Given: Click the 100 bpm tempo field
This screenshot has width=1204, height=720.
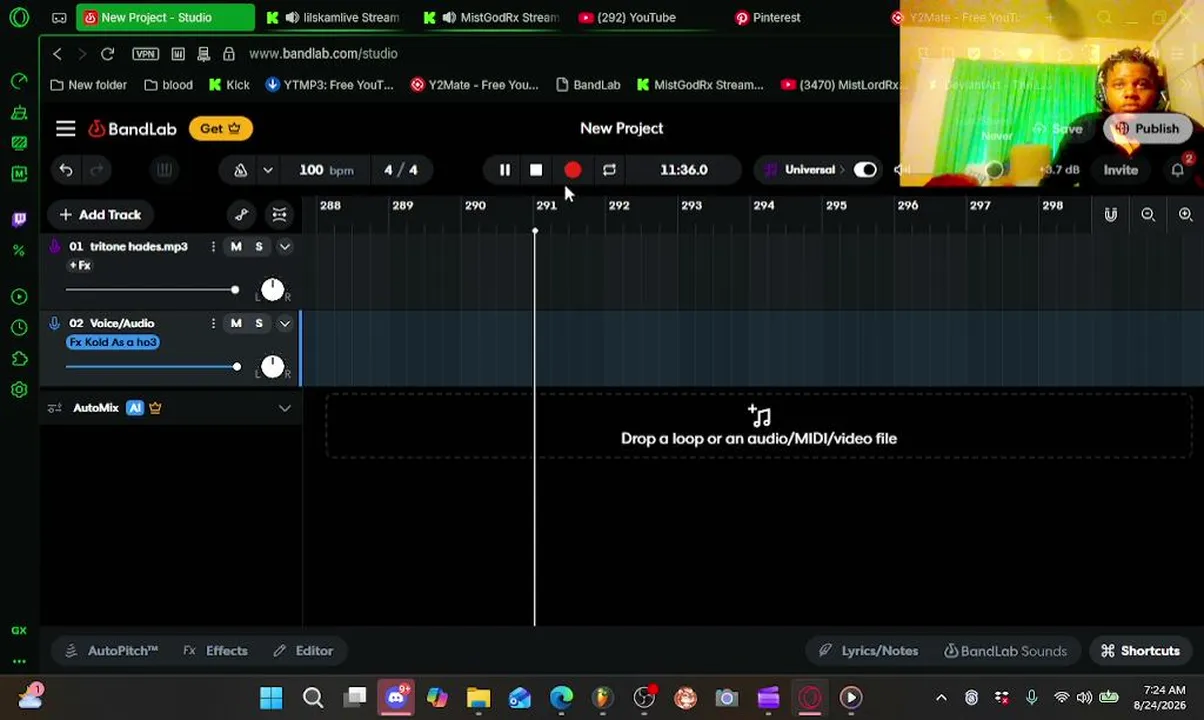Looking at the screenshot, I should [x=326, y=170].
